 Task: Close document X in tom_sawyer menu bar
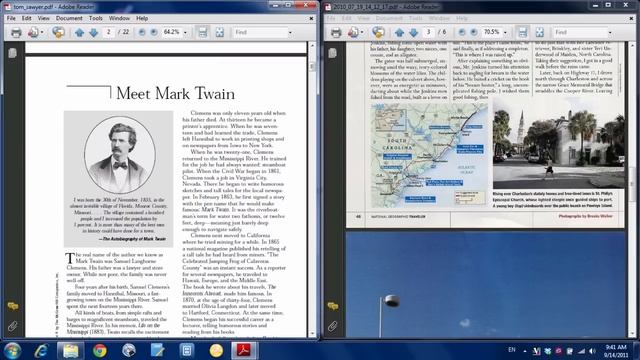311,18
